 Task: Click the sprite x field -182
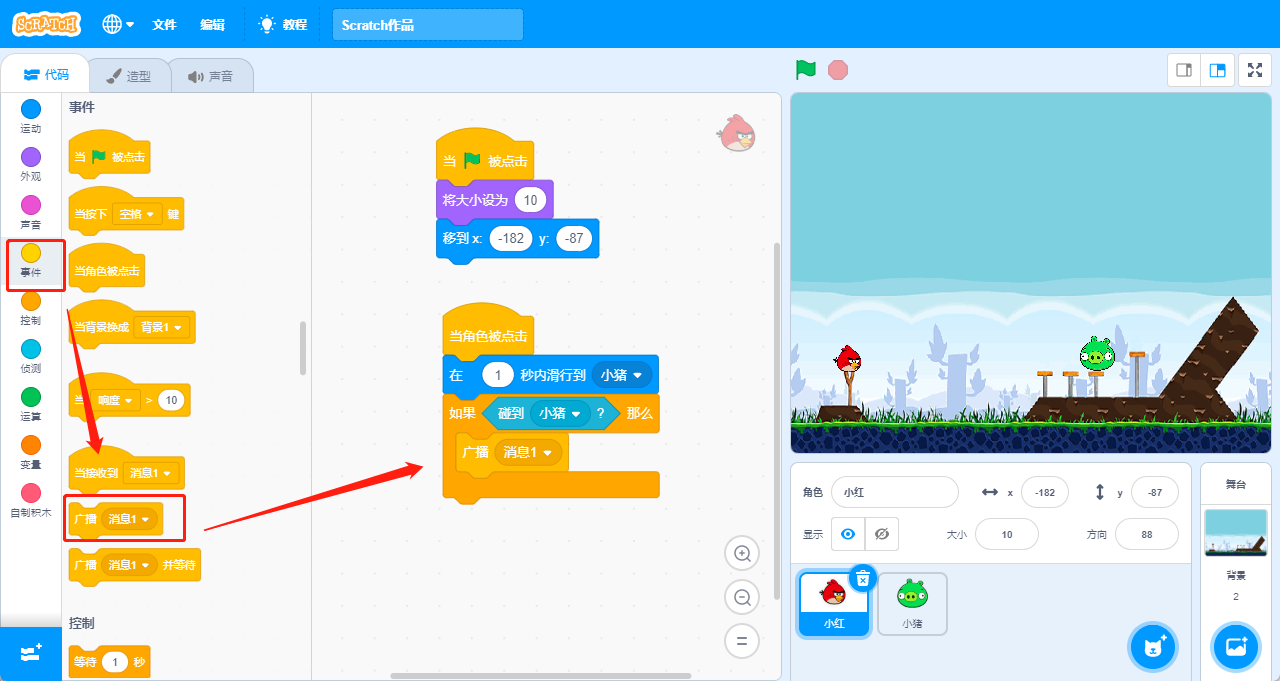pyautogui.click(x=1044, y=492)
